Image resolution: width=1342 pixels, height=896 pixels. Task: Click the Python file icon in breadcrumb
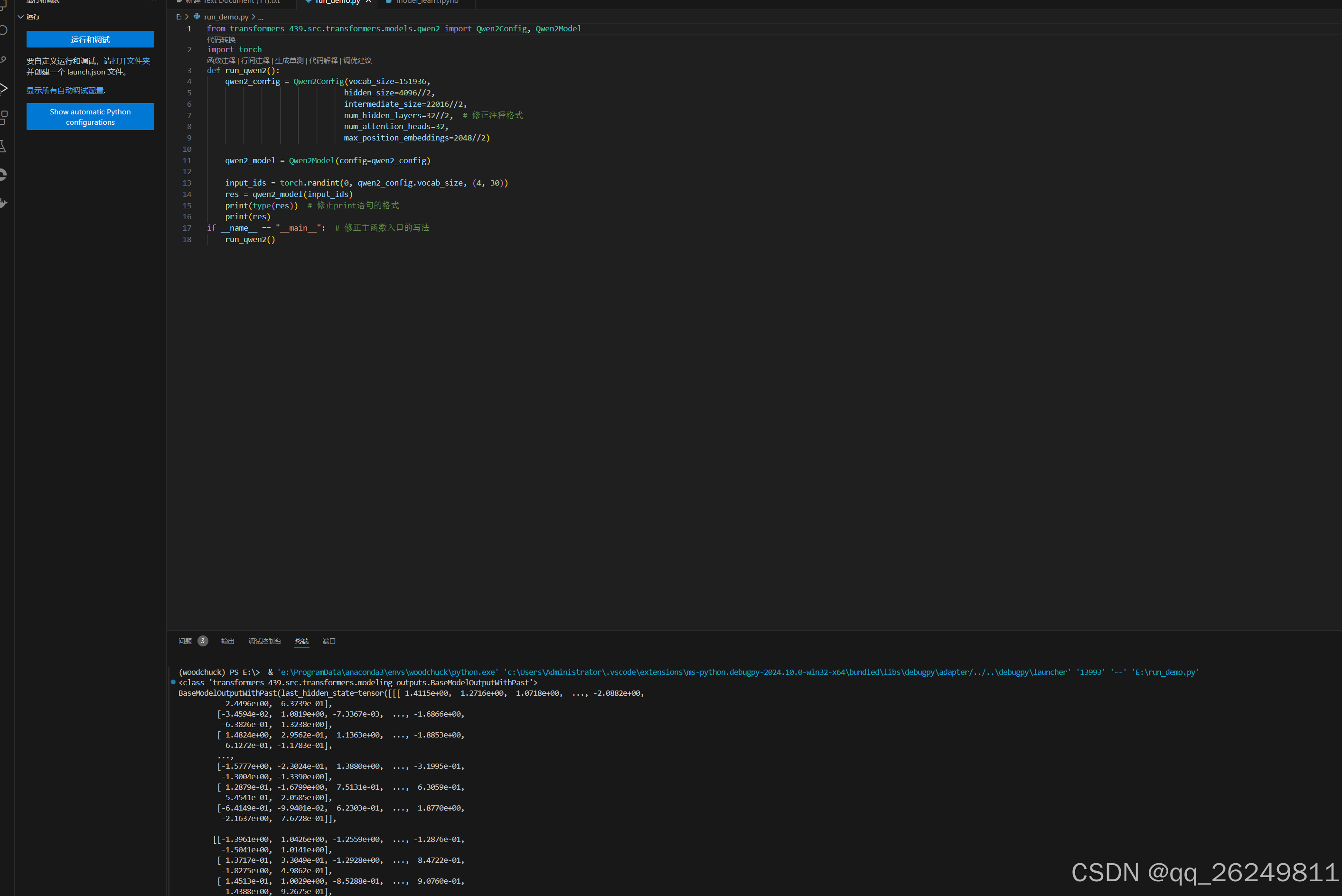tap(197, 17)
